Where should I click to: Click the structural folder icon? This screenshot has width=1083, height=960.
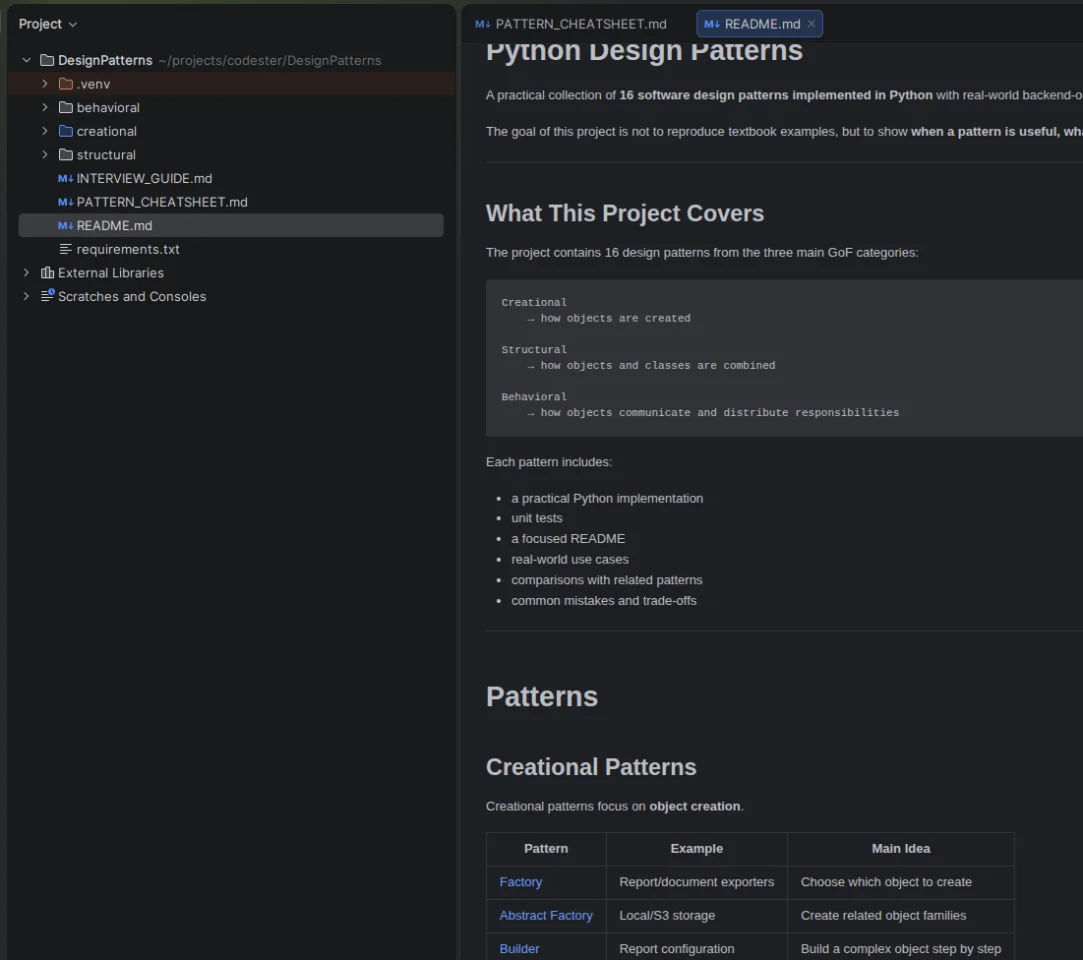[66, 154]
